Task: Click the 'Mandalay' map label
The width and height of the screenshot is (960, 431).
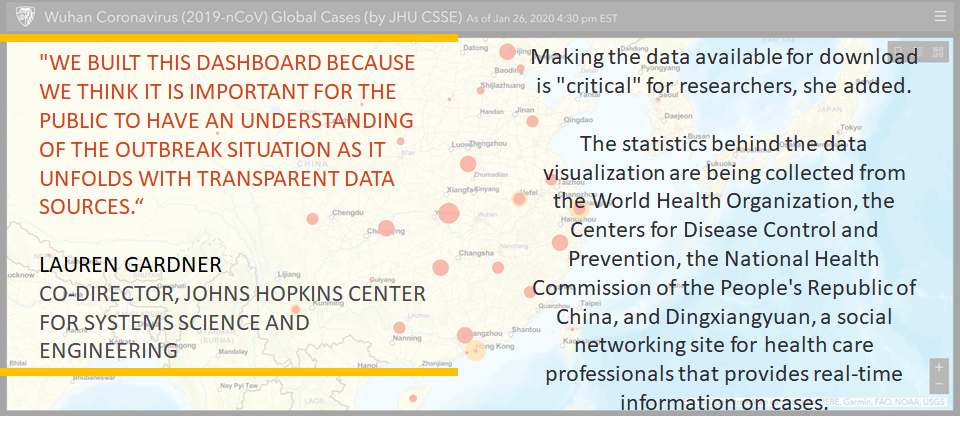Action: pos(233,352)
